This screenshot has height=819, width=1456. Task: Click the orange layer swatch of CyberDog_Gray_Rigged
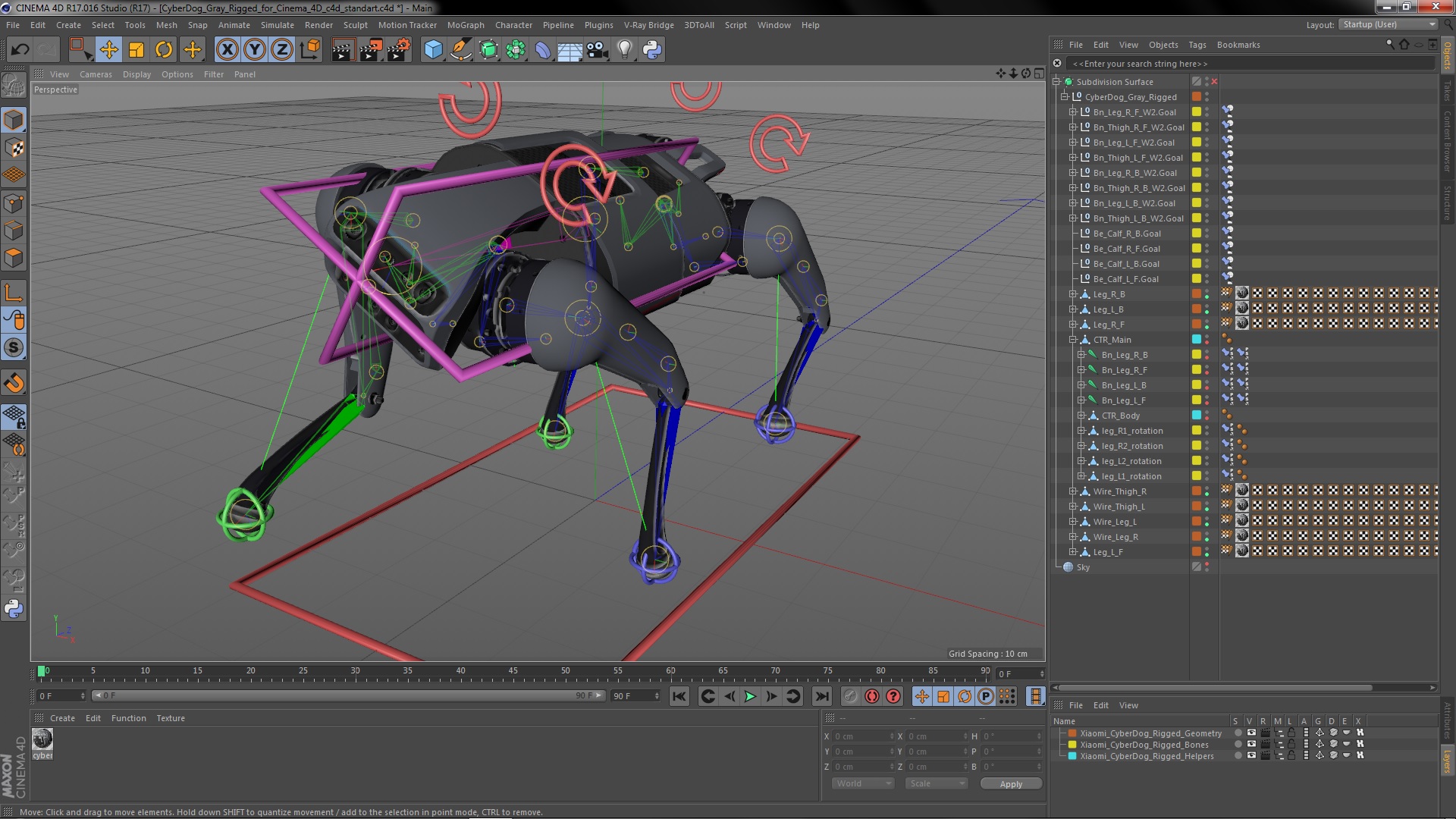(x=1197, y=97)
